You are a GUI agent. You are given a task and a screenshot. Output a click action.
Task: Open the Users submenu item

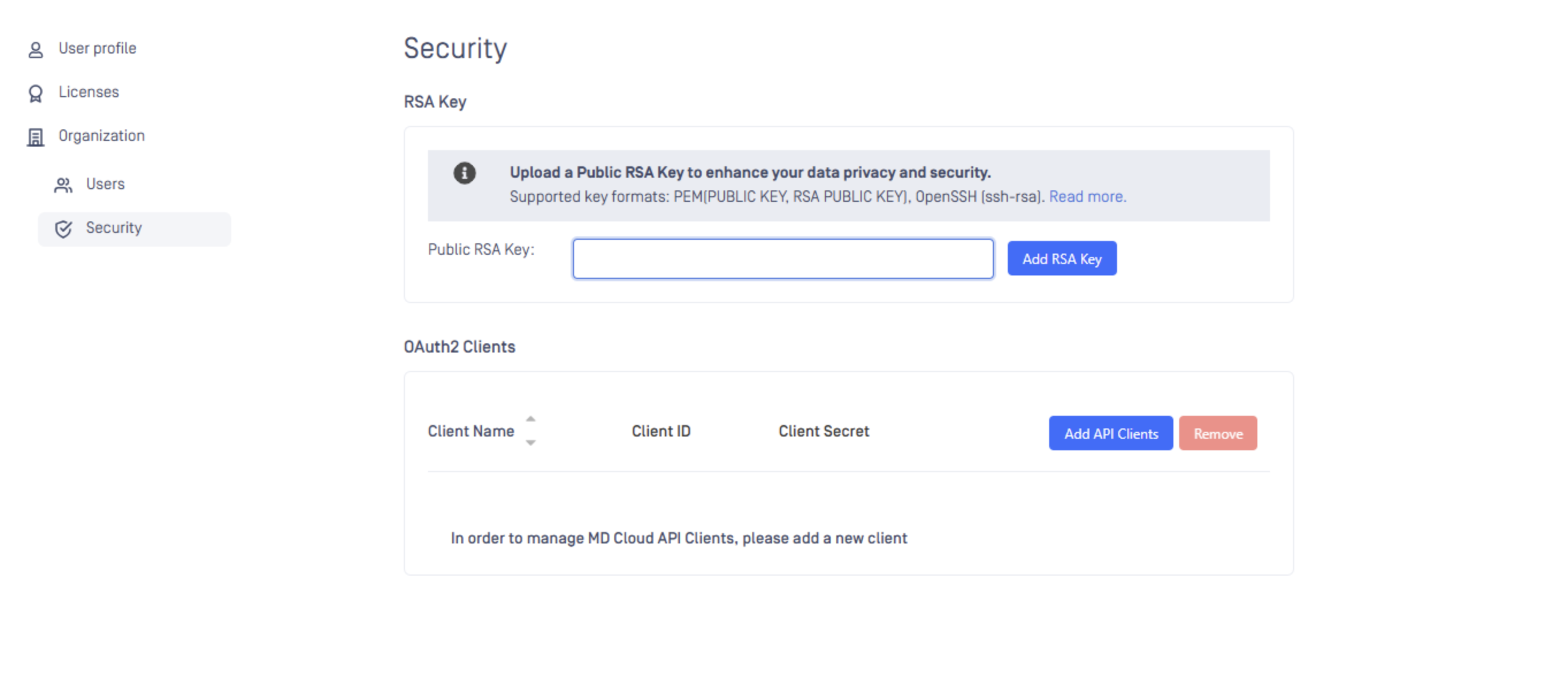(x=105, y=185)
